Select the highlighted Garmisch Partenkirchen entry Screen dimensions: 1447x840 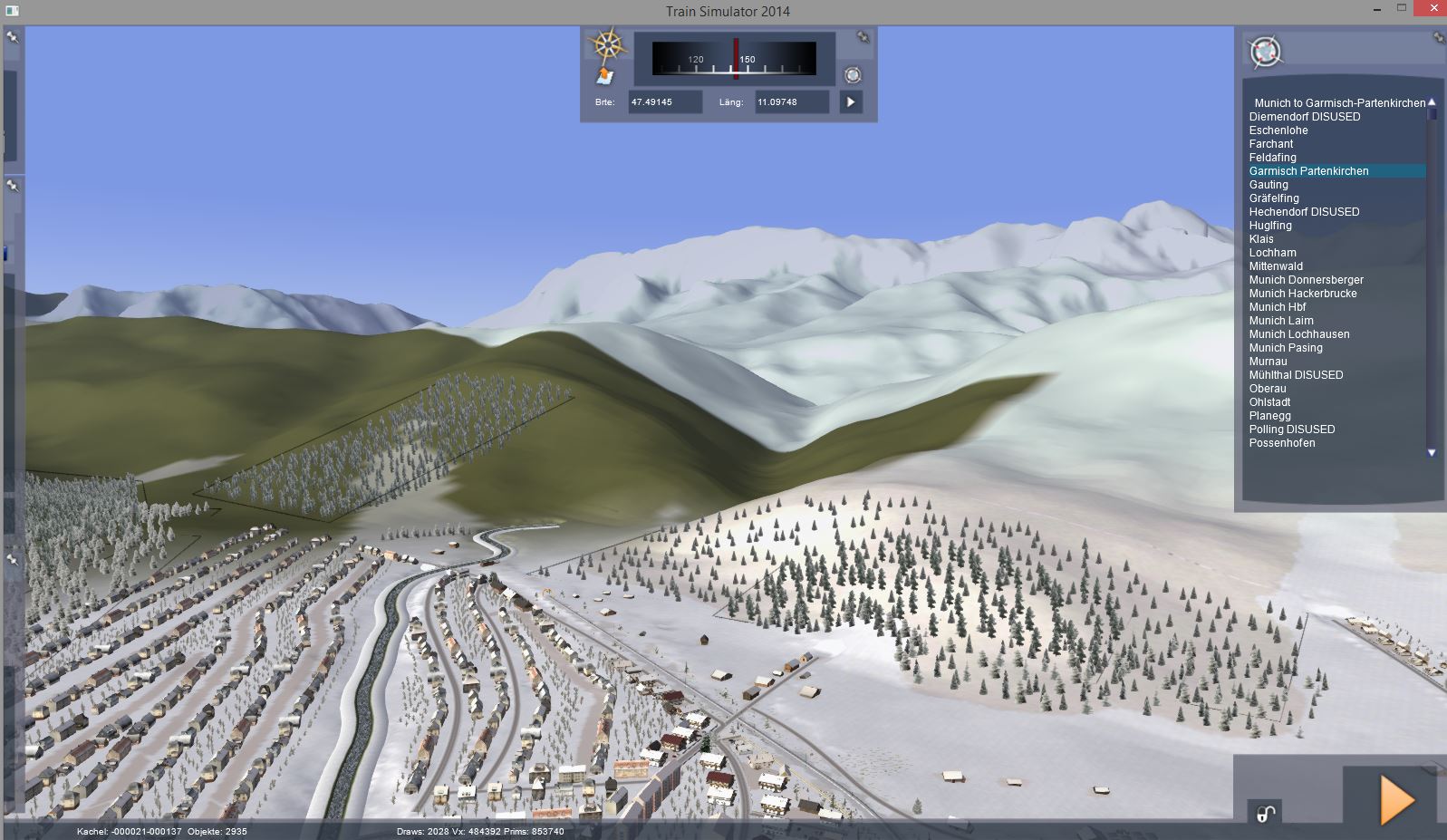(1336, 171)
